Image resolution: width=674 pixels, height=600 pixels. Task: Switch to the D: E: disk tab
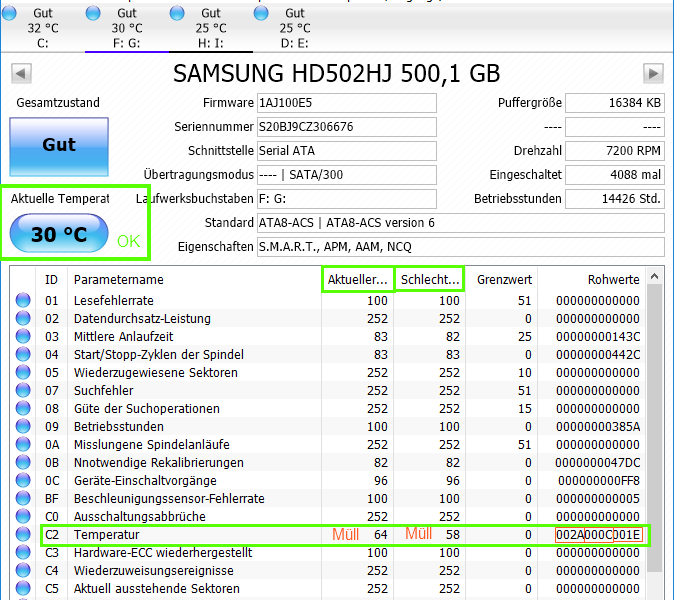[294, 28]
